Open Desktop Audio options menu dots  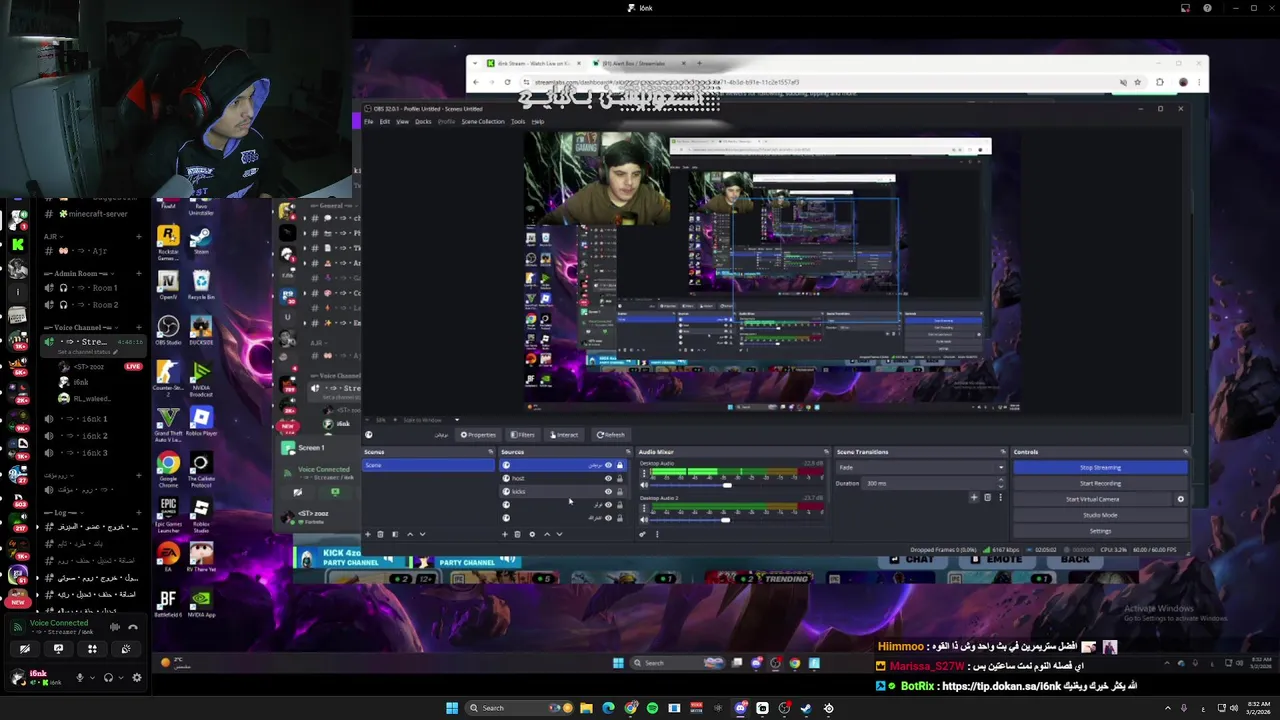point(644,473)
